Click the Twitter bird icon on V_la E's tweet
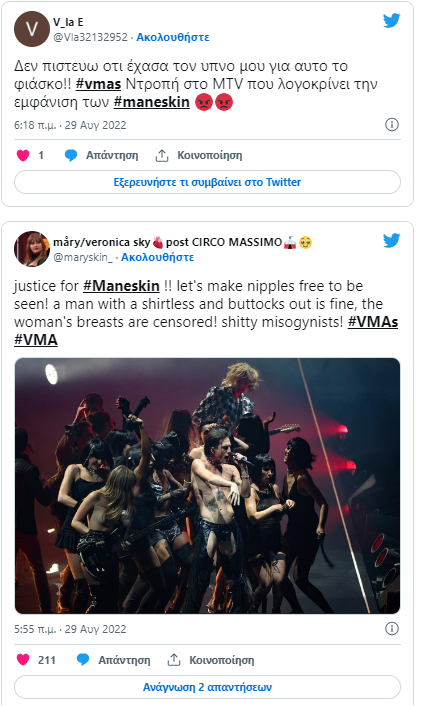The height and width of the screenshot is (706, 428). pyautogui.click(x=392, y=20)
